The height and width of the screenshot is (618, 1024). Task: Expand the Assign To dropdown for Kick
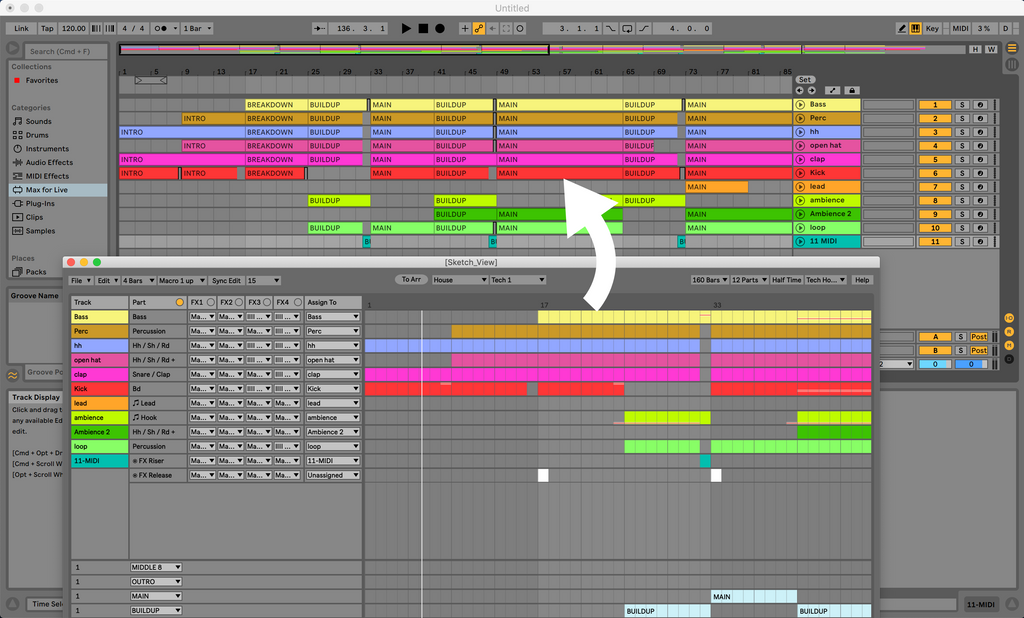pos(332,389)
